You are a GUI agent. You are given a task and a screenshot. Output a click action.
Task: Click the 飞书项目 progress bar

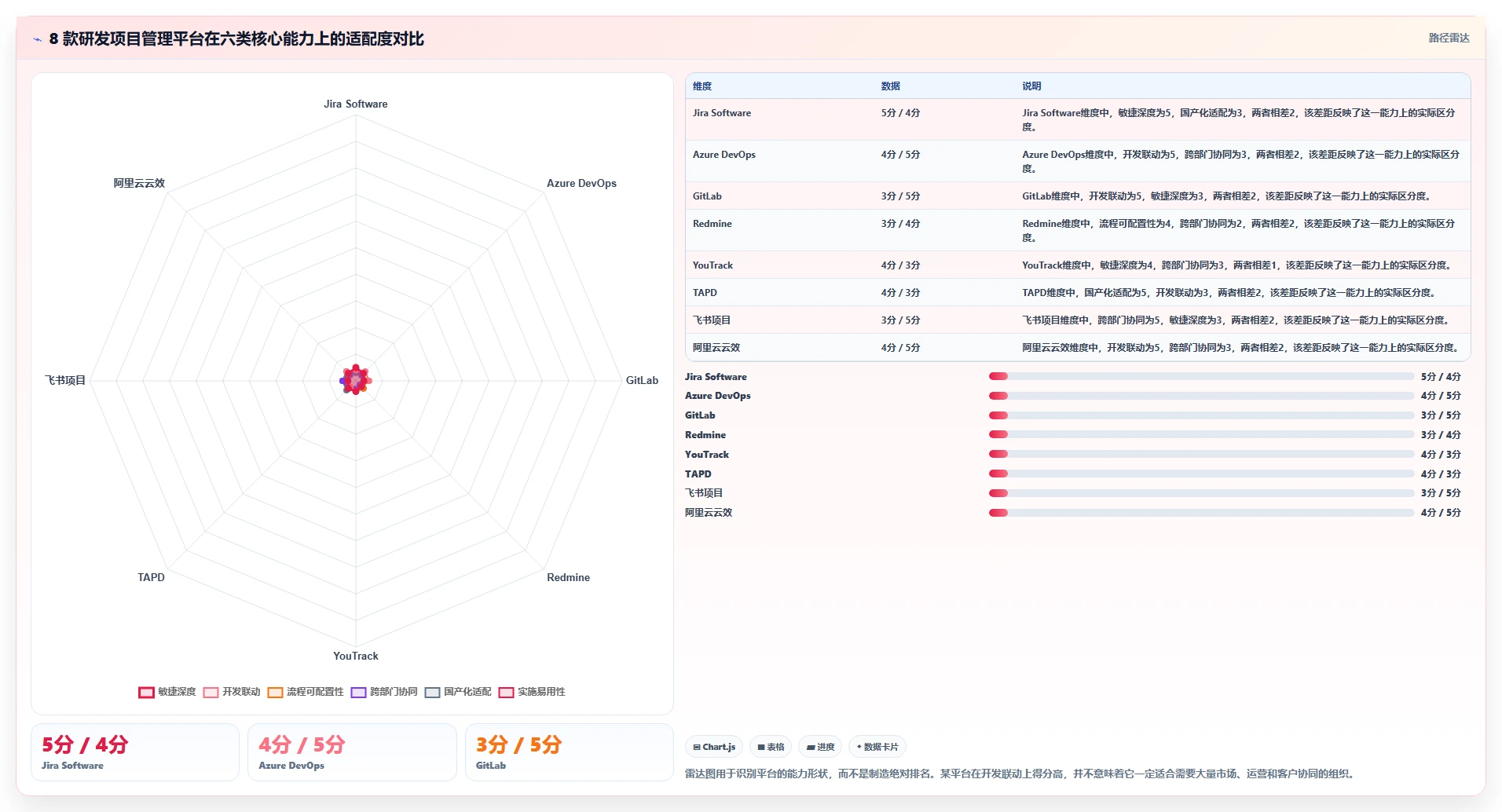click(1201, 493)
